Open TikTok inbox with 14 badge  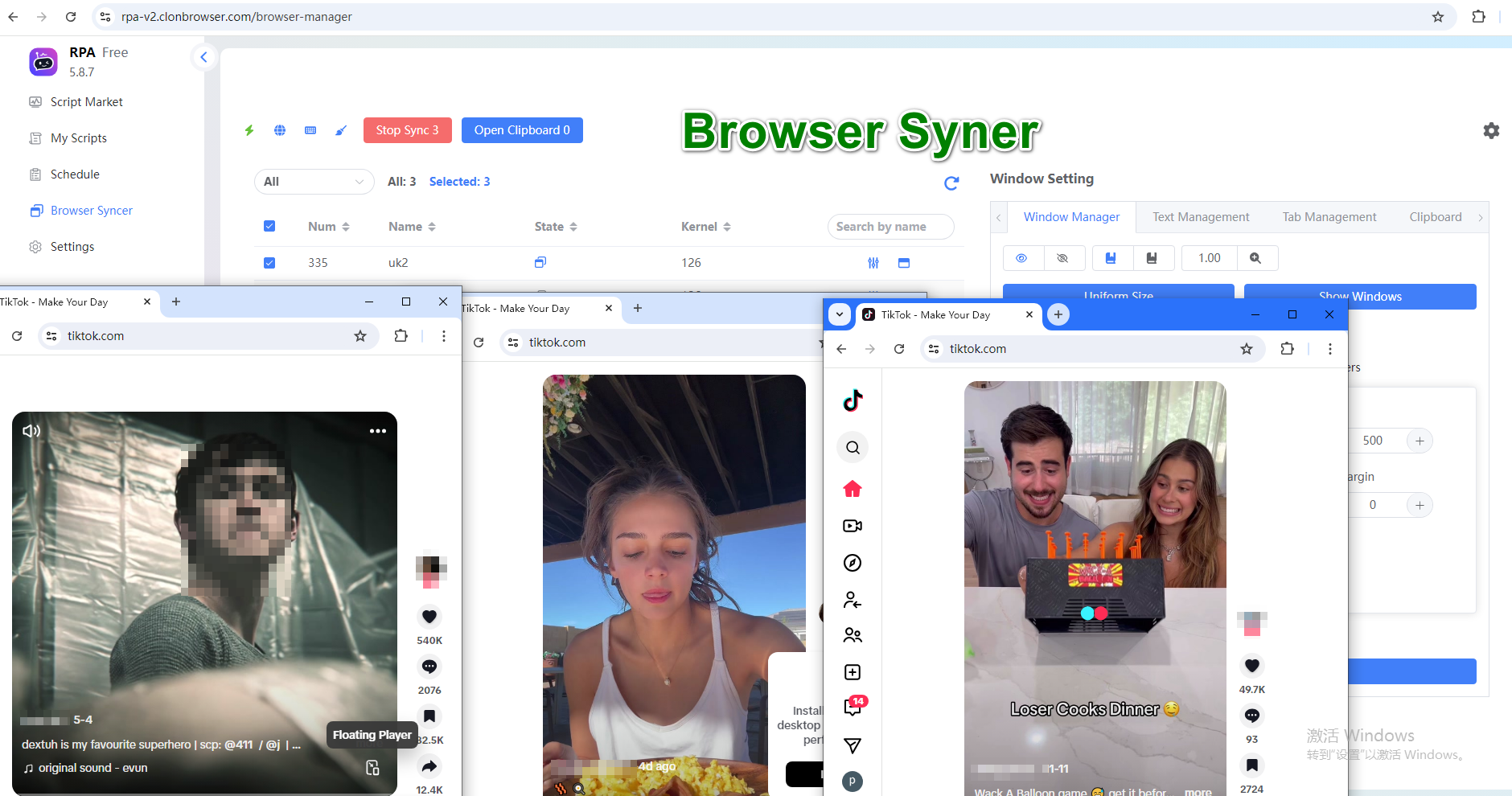(853, 707)
